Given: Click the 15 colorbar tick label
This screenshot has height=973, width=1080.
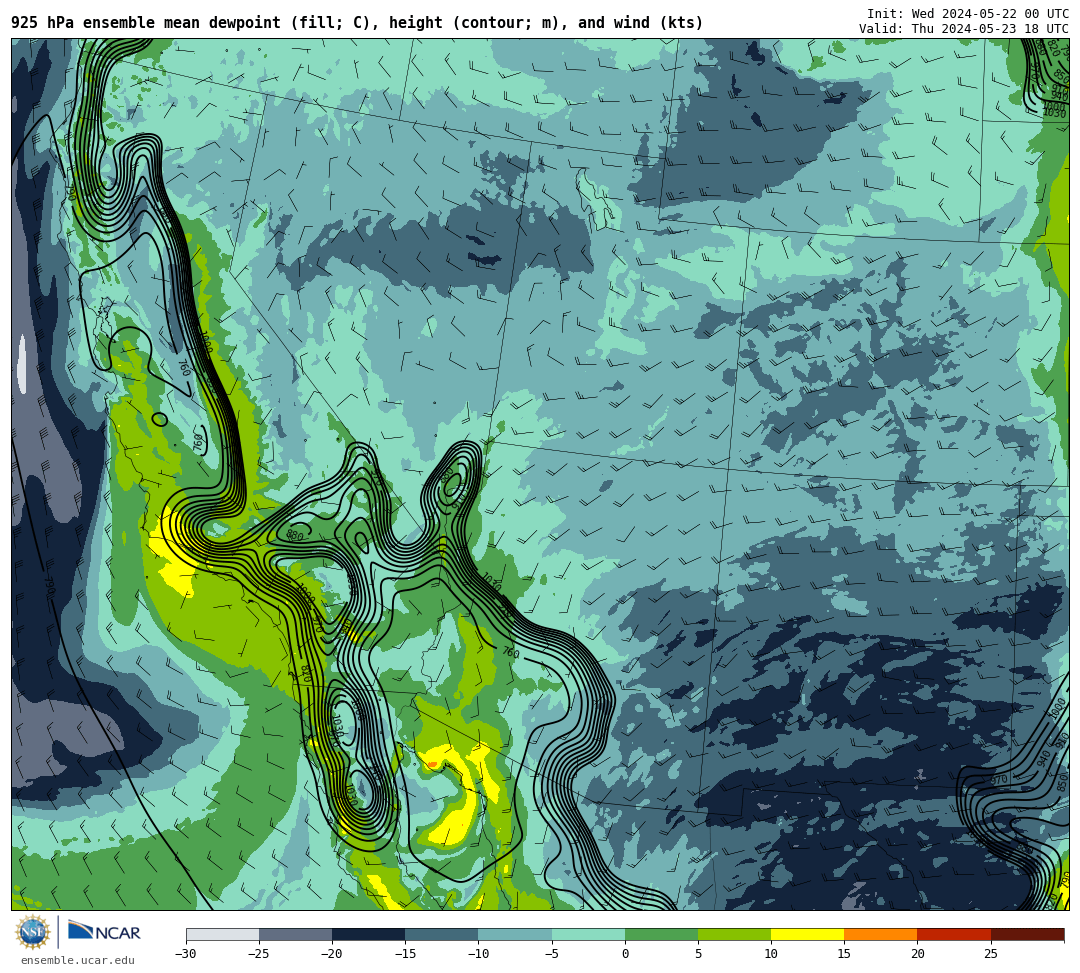Looking at the screenshot, I should pyautogui.click(x=844, y=954).
